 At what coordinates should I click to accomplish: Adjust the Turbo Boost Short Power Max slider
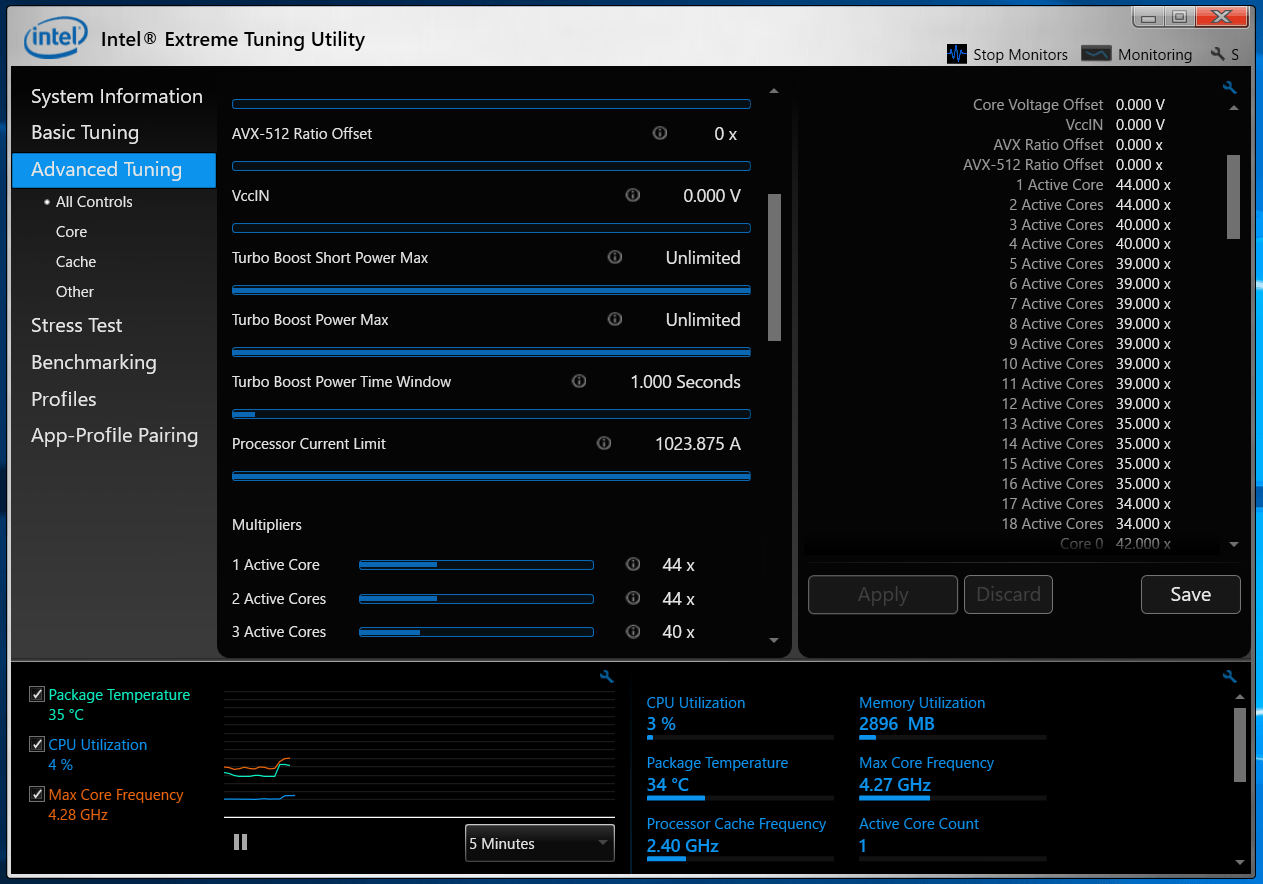[491, 290]
